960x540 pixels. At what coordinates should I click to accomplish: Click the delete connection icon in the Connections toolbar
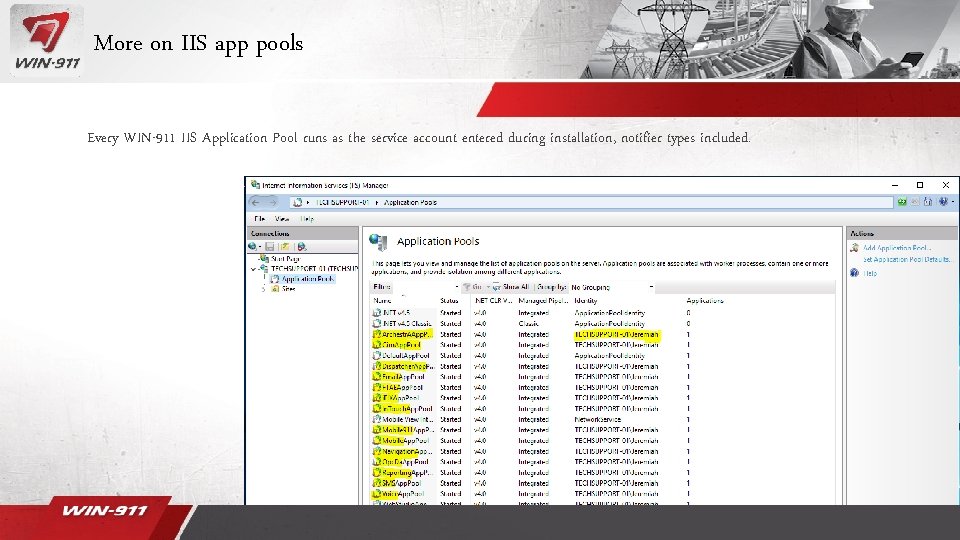click(x=301, y=247)
